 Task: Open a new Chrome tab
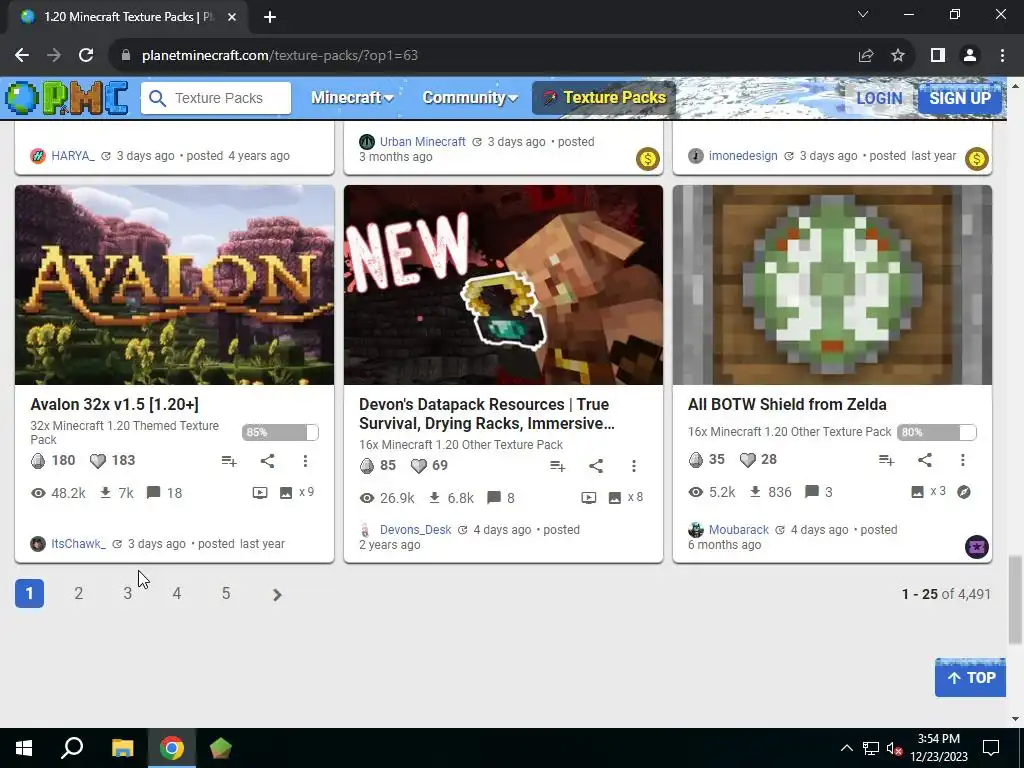click(x=270, y=17)
